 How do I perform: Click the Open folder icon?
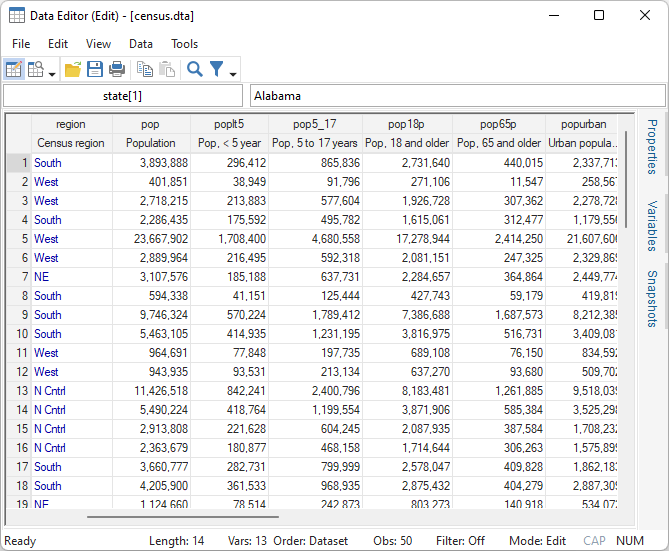73,69
